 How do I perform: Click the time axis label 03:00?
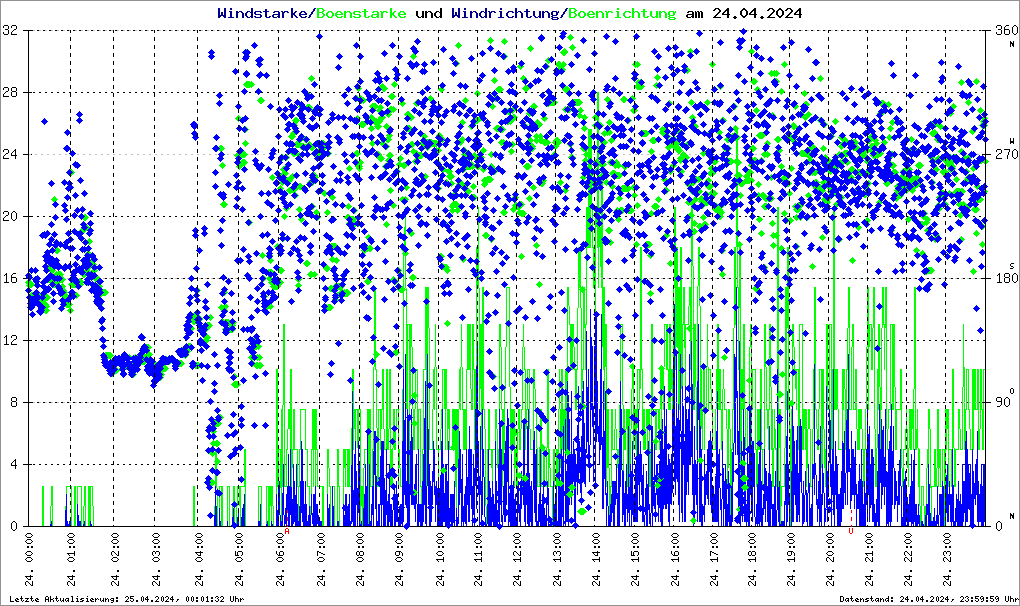155,559
